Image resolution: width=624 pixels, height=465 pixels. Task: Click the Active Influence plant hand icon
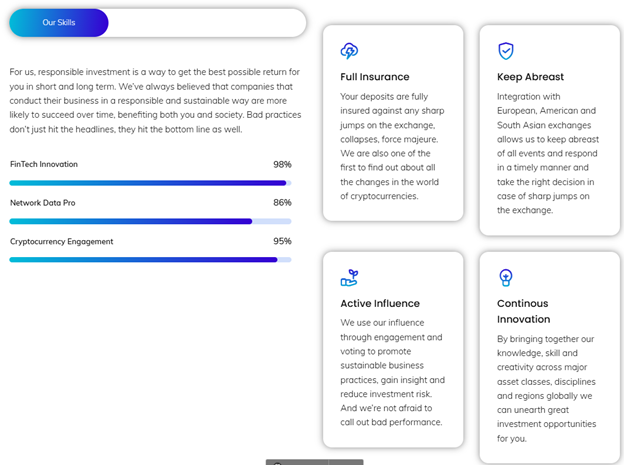pos(349,277)
